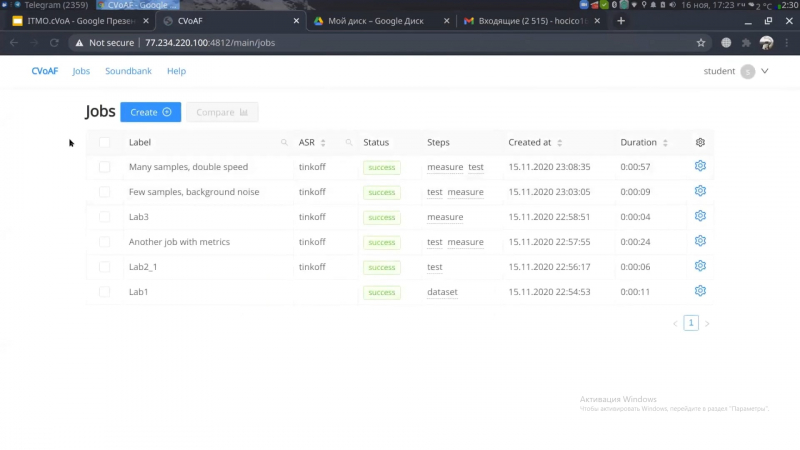The image size is (800, 450).
Task: Go to next page of jobs list
Action: [x=707, y=323]
